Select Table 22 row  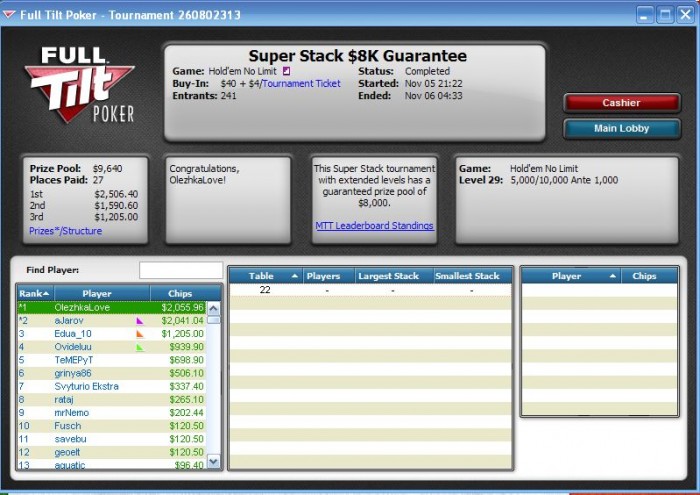tap(370, 290)
